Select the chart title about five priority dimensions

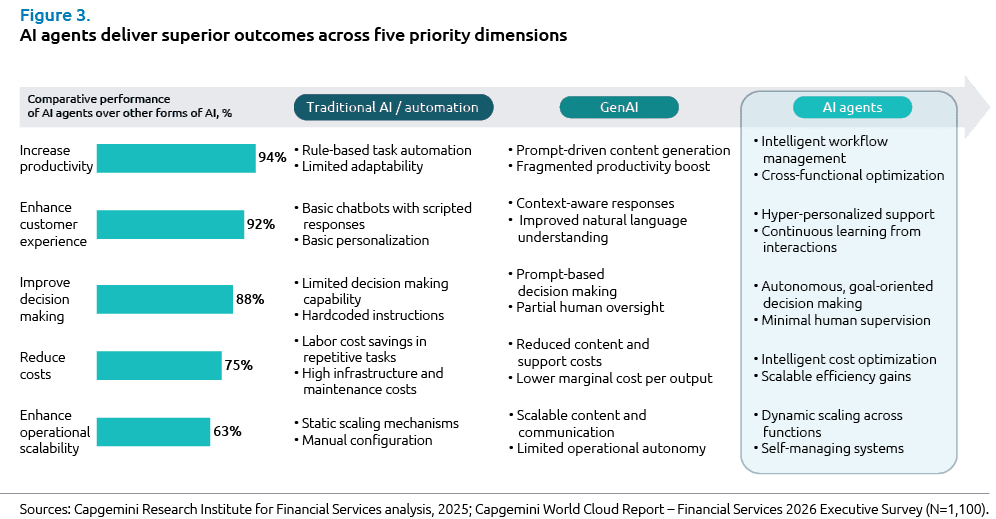pyautogui.click(x=294, y=36)
